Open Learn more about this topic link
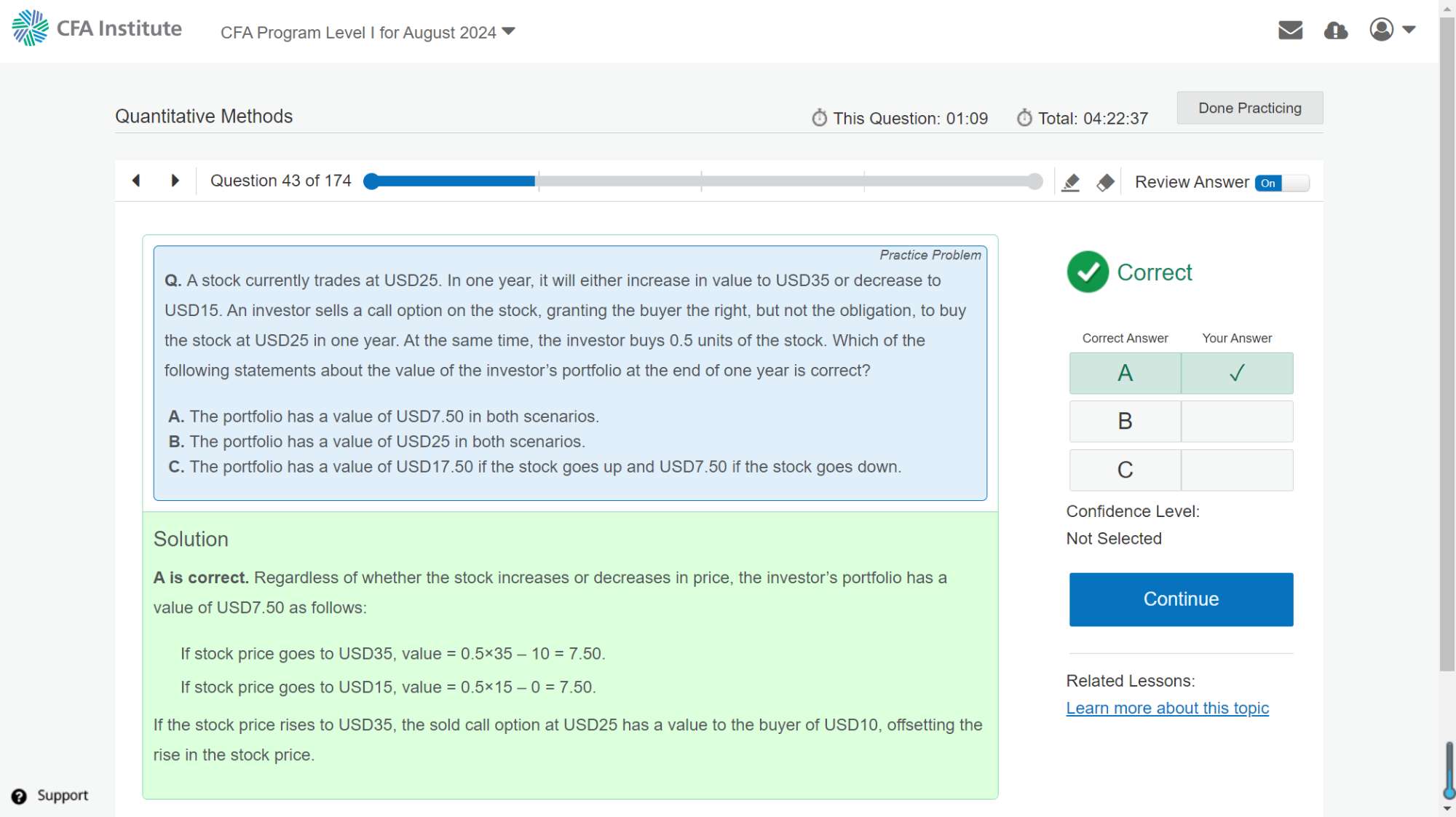 pyautogui.click(x=1167, y=708)
